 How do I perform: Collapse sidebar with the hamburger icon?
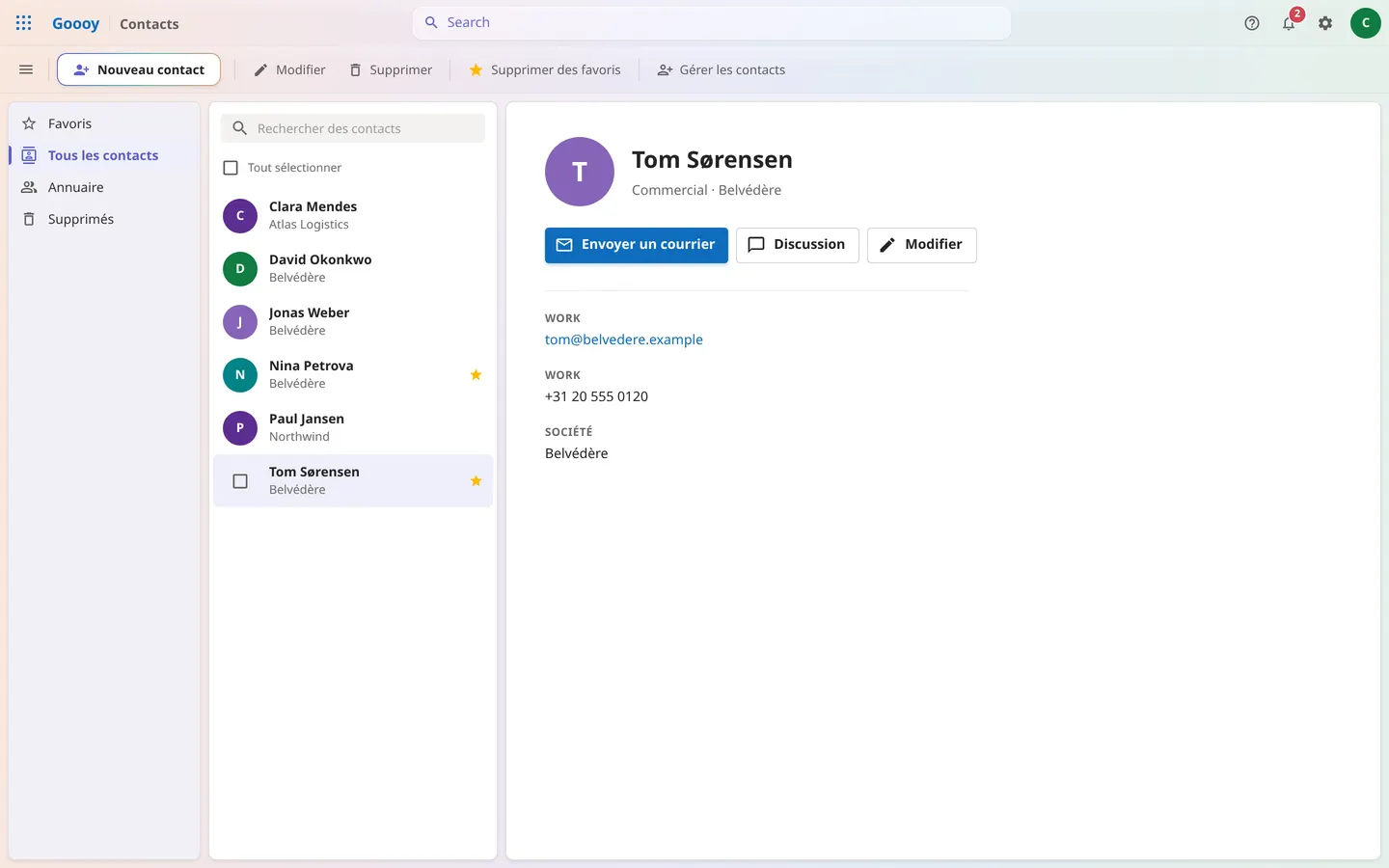[26, 69]
